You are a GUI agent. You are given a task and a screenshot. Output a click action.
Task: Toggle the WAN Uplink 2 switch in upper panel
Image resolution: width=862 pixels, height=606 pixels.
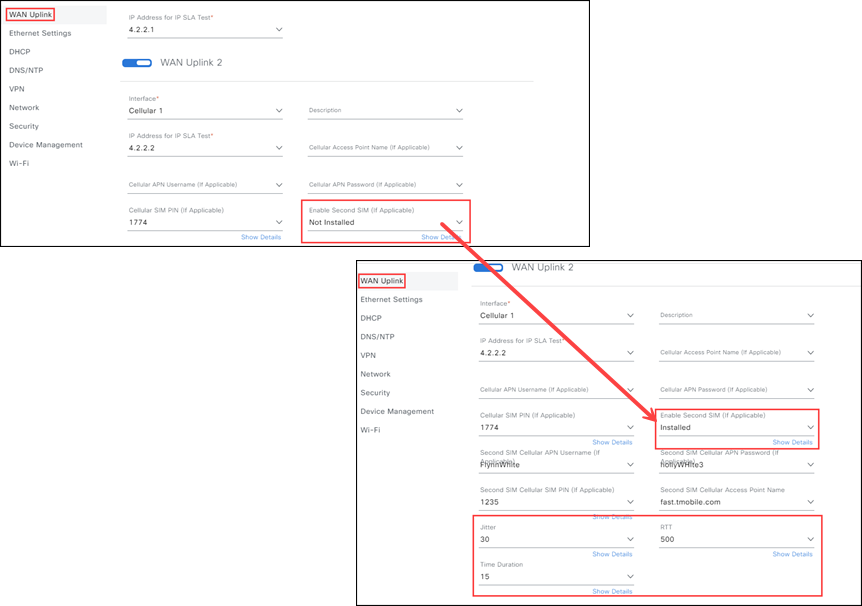pyautogui.click(x=137, y=63)
